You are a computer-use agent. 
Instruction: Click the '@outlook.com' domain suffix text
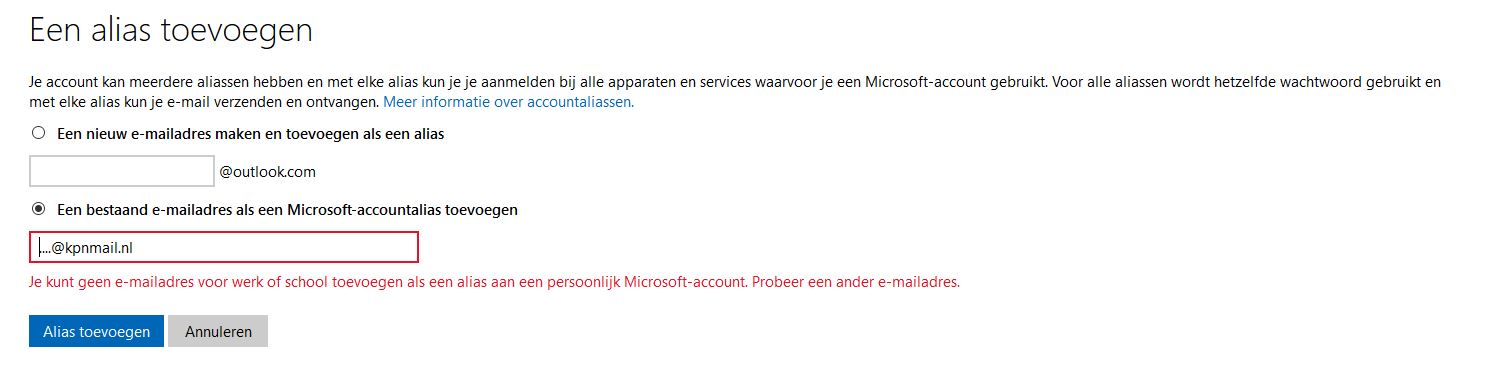268,172
